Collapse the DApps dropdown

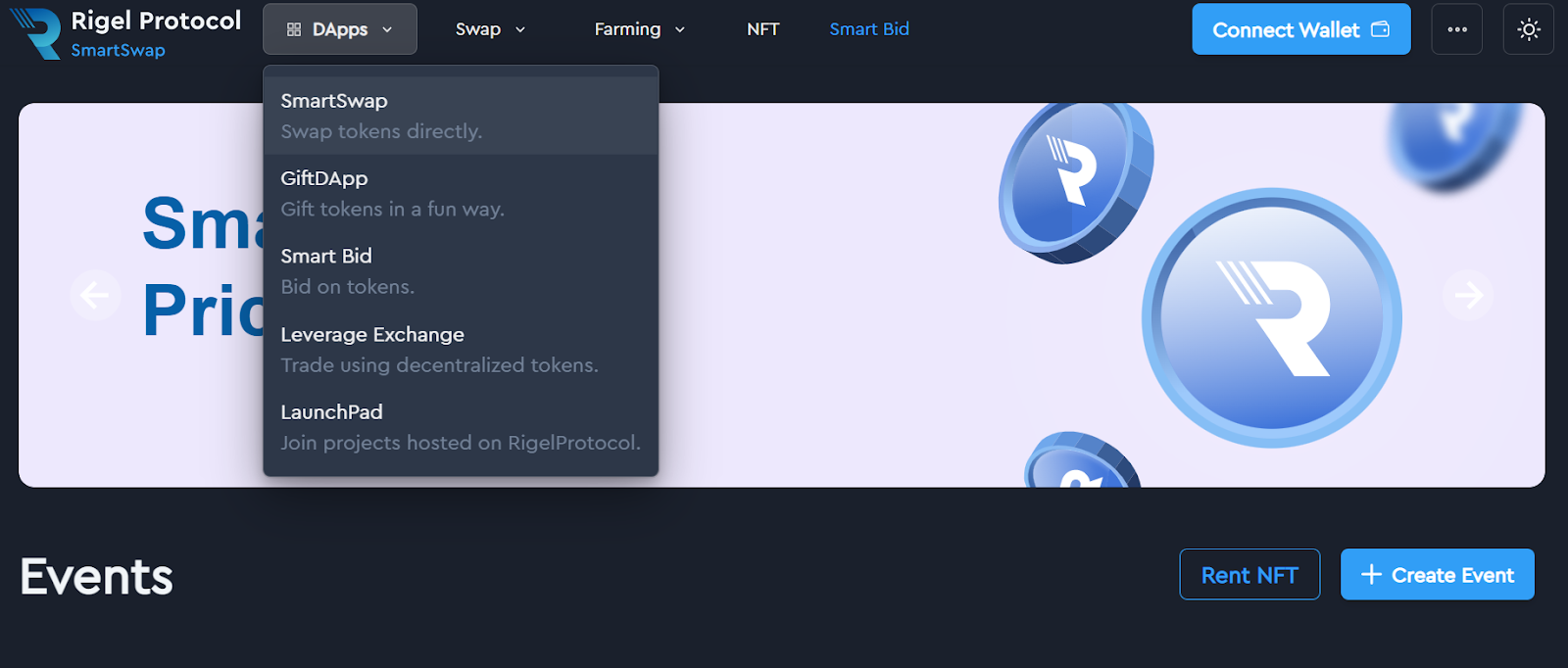[x=340, y=29]
